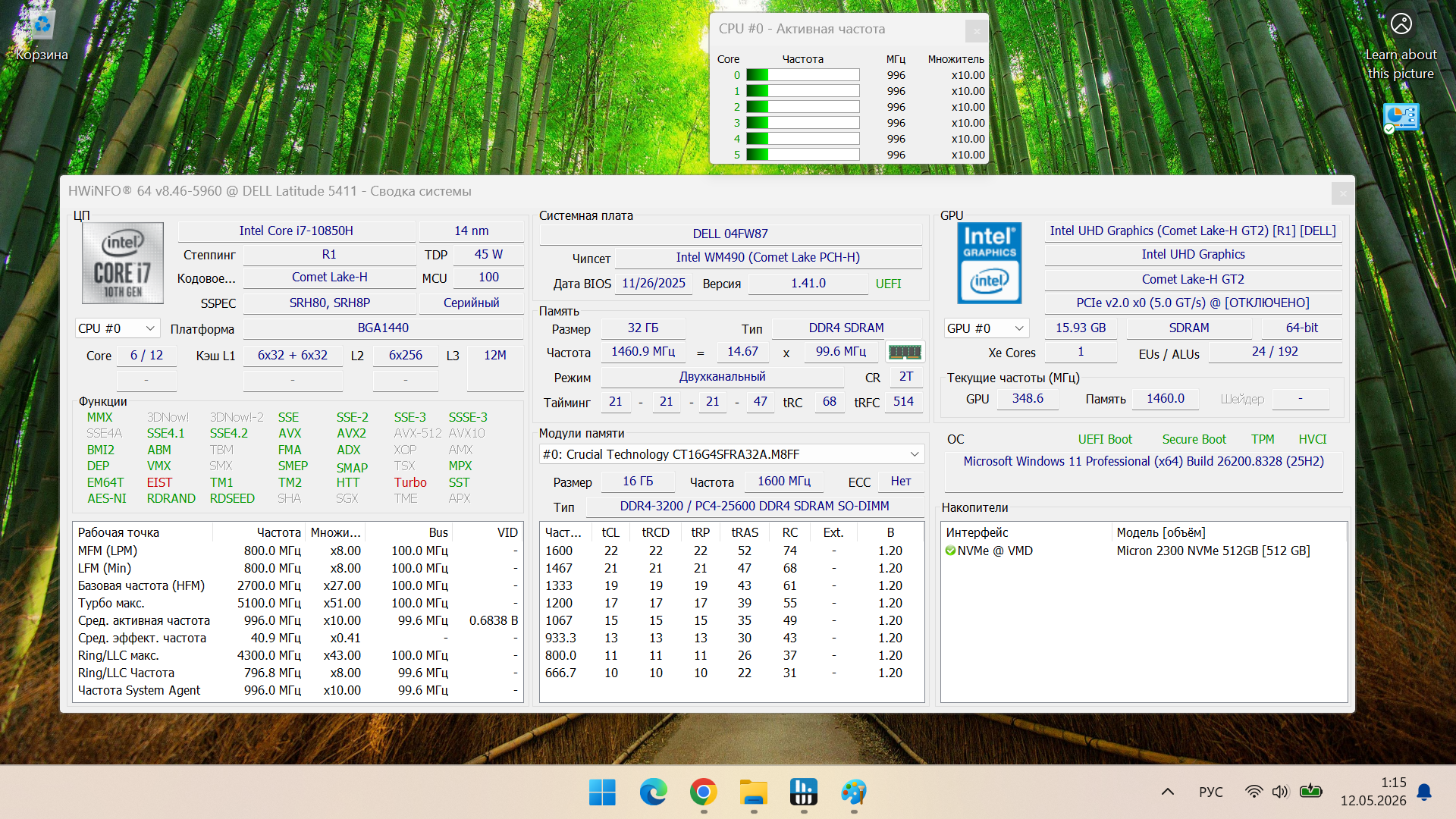The height and width of the screenshot is (819, 1456).
Task: Show hidden tray icons with the chevron
Action: click(x=1168, y=792)
